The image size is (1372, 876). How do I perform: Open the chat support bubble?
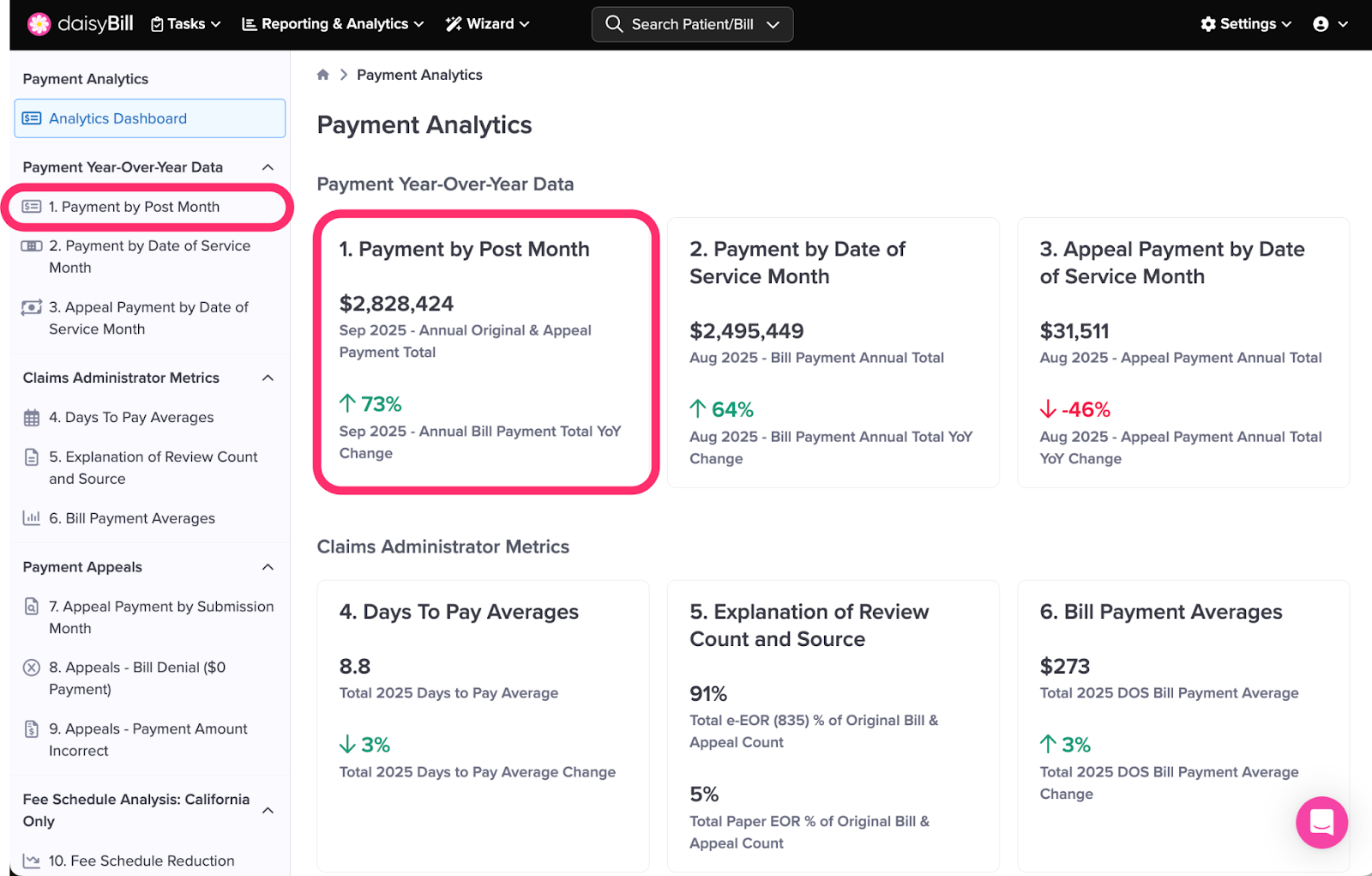[x=1321, y=822]
